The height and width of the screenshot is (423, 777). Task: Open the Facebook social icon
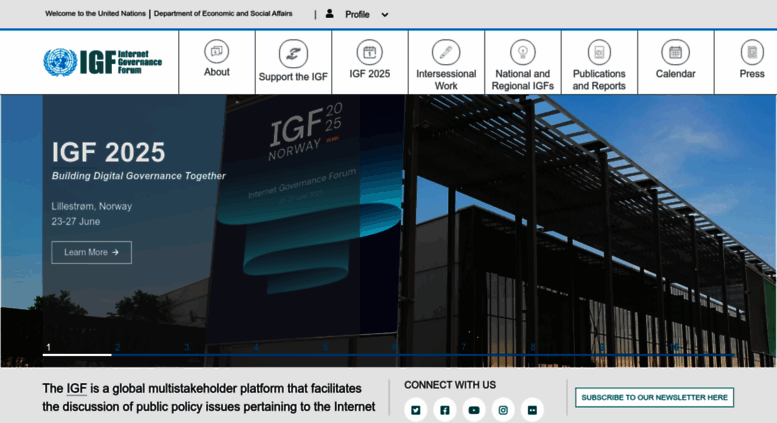tap(445, 410)
